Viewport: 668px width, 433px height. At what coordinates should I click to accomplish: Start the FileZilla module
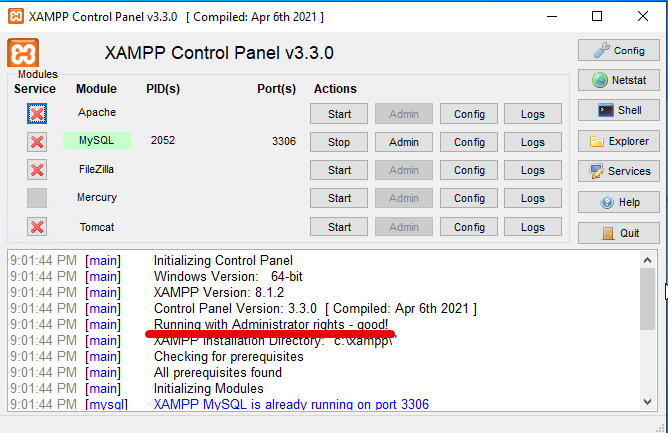tap(339, 170)
